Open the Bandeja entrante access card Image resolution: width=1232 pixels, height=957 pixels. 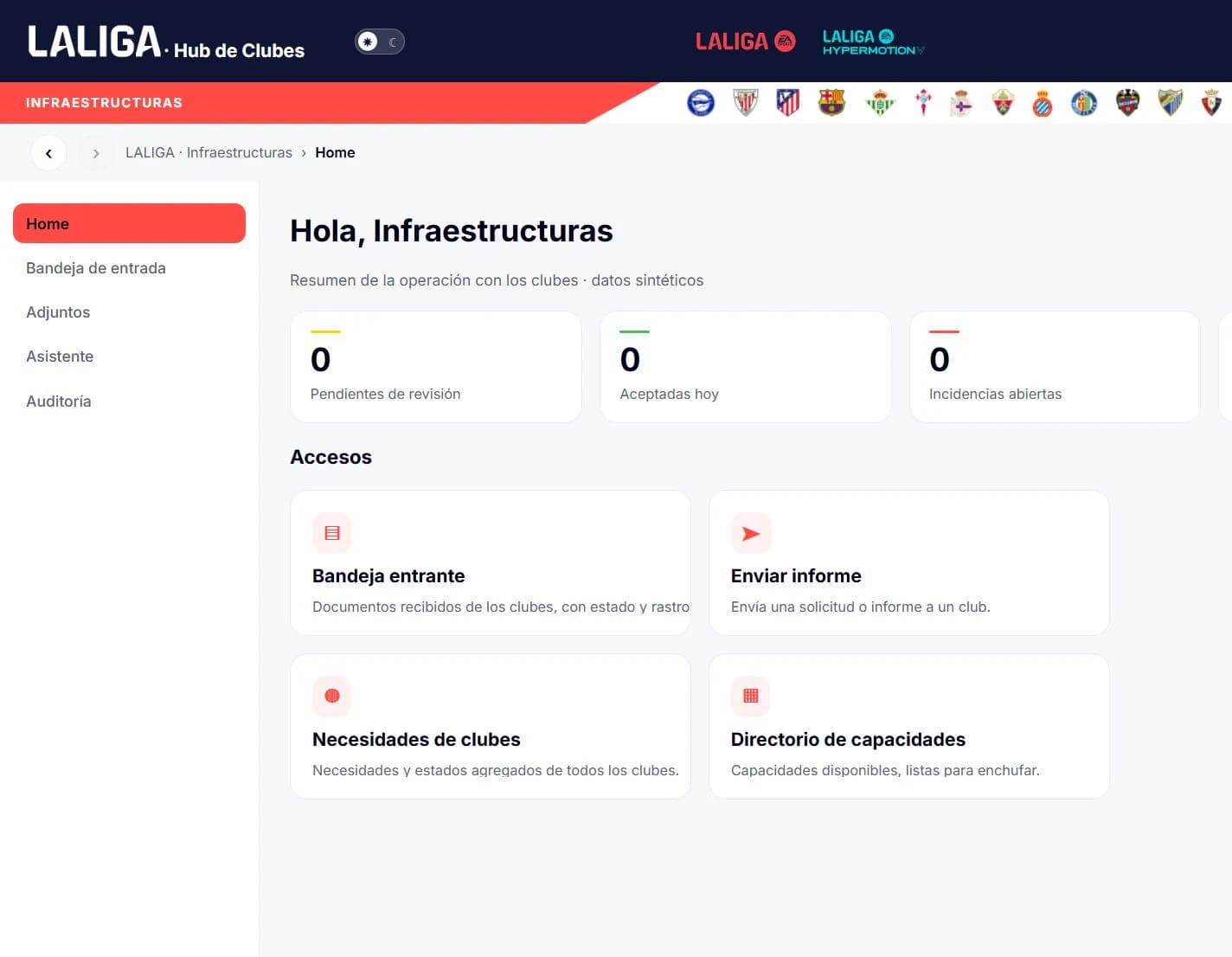(491, 563)
